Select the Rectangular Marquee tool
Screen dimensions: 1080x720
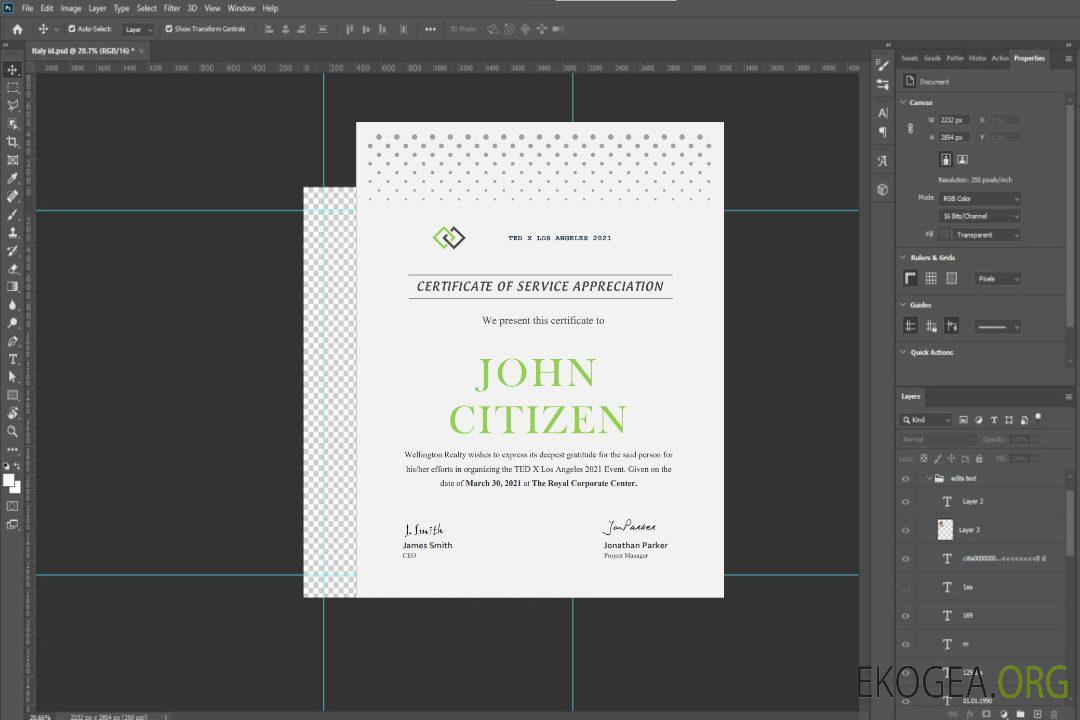click(13, 87)
